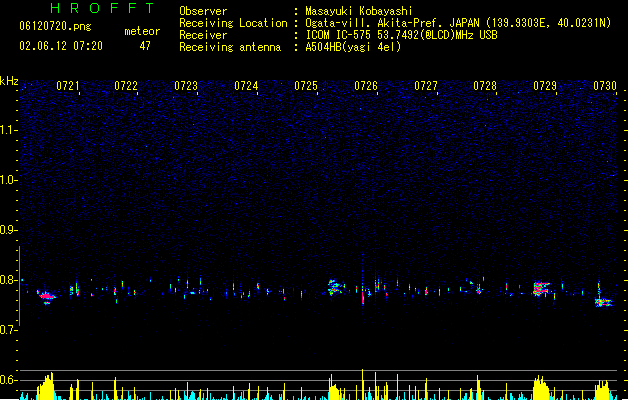Screen dimensions: 629x400
Task: Click the 0722 time marker
Action: [126, 86]
